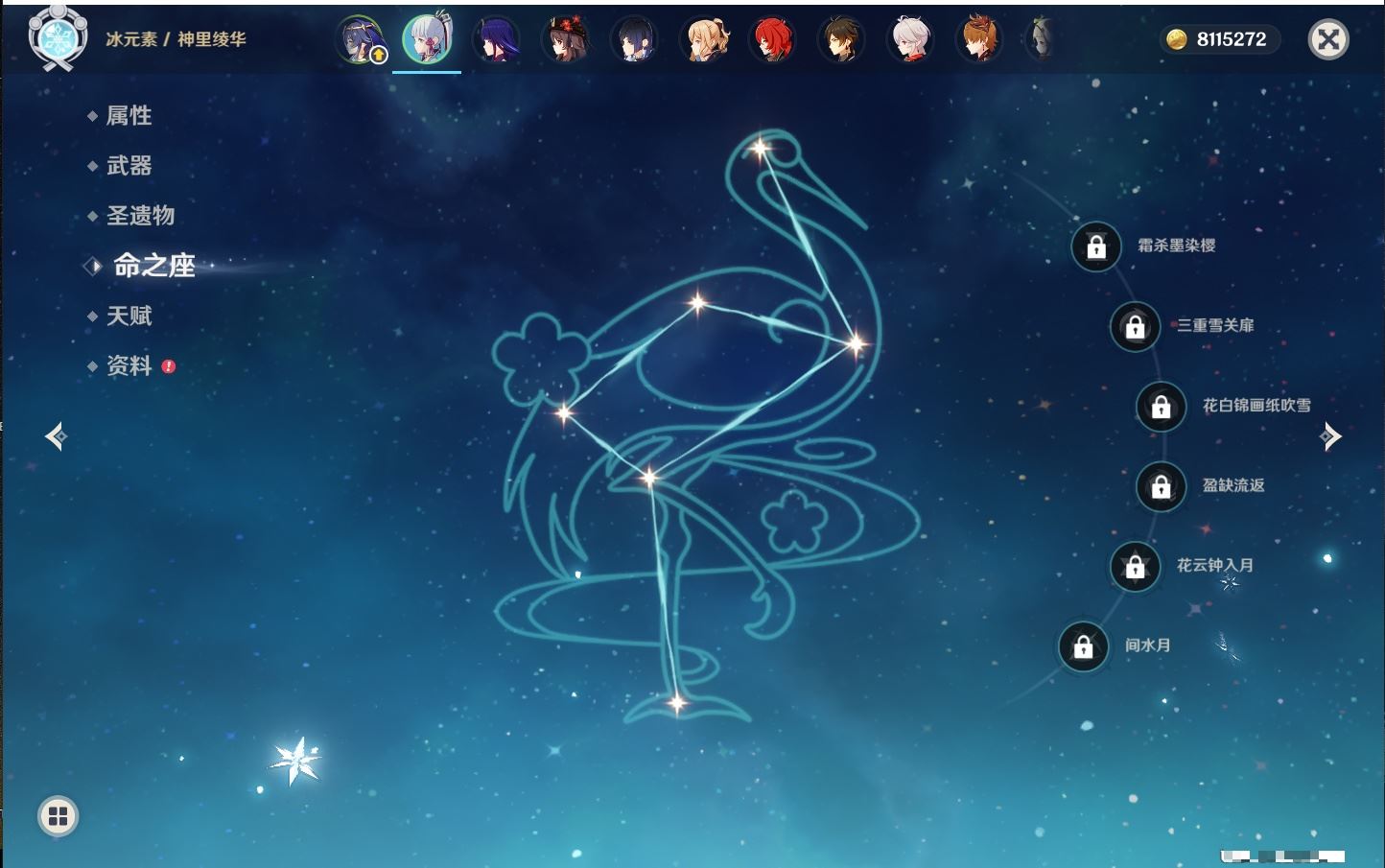Select the Candace portrait with upgrade arrow badge
The width and height of the screenshot is (1385, 868).
point(360,40)
